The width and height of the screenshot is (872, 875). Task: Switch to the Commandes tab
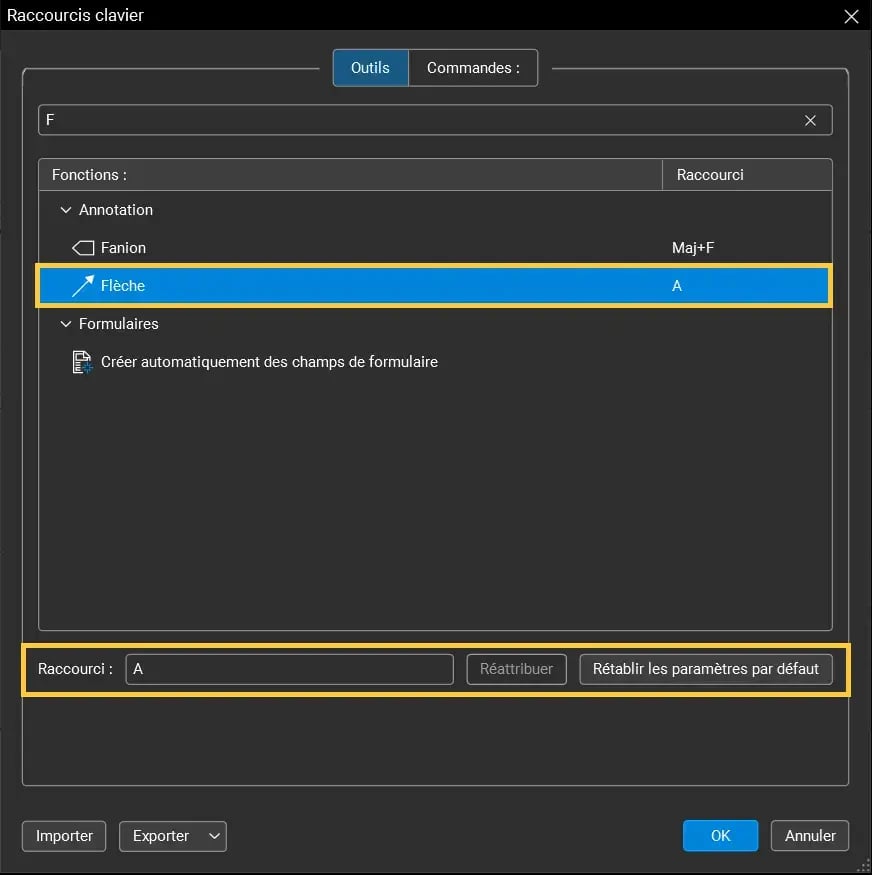coord(473,67)
